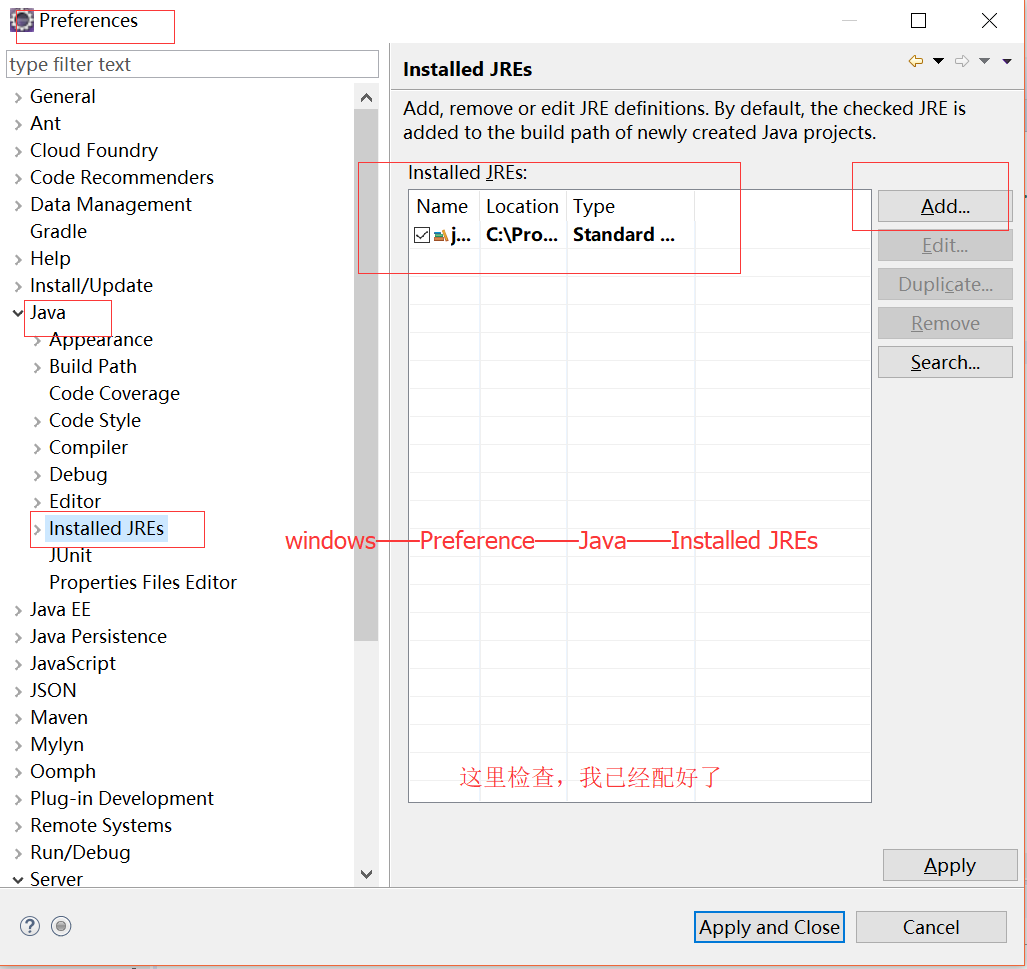Select Gradle in the preferences tree
Viewport: 1027px width, 969px height.
(x=58, y=231)
